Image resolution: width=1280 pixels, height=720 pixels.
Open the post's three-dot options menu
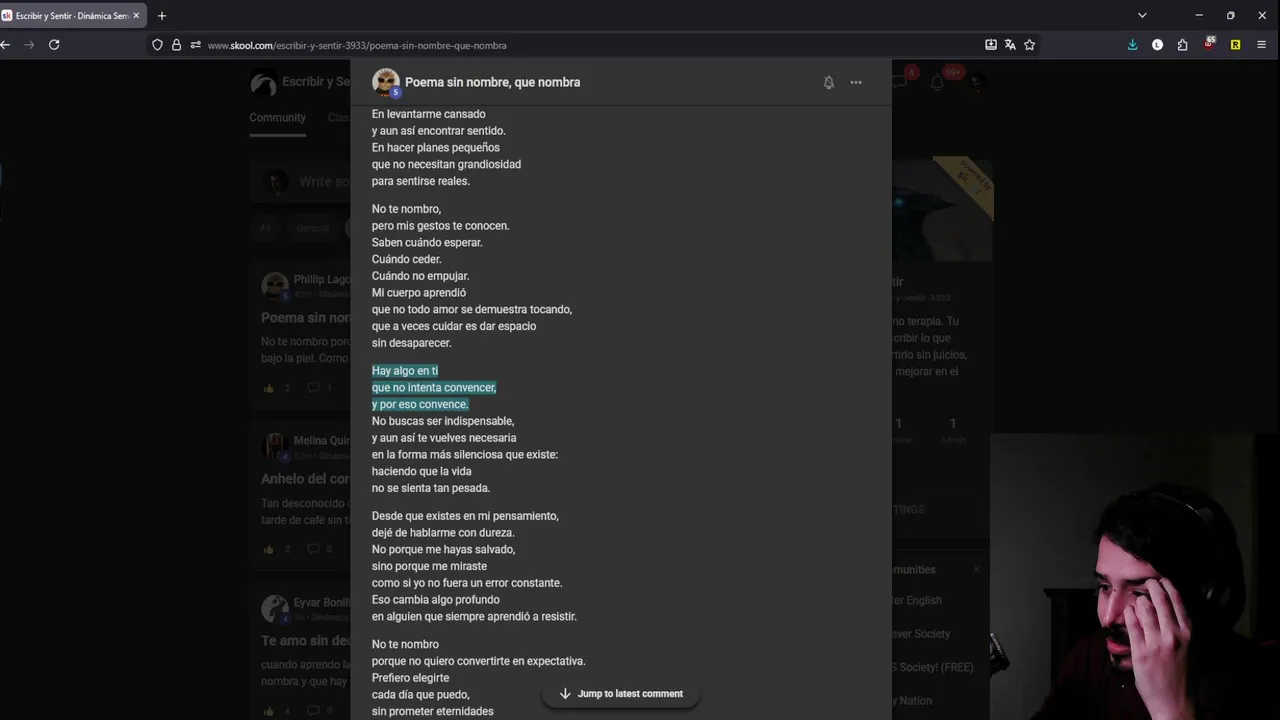pos(856,83)
